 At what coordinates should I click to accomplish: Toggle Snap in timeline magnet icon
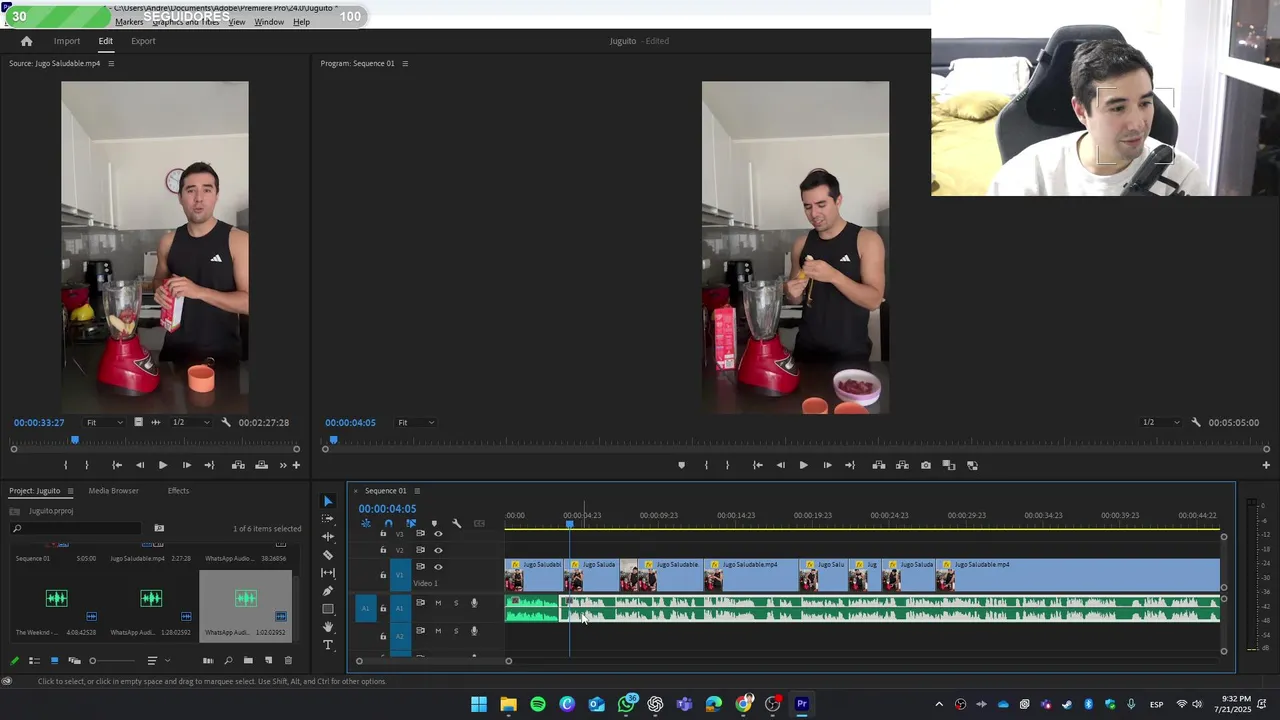[x=388, y=523]
